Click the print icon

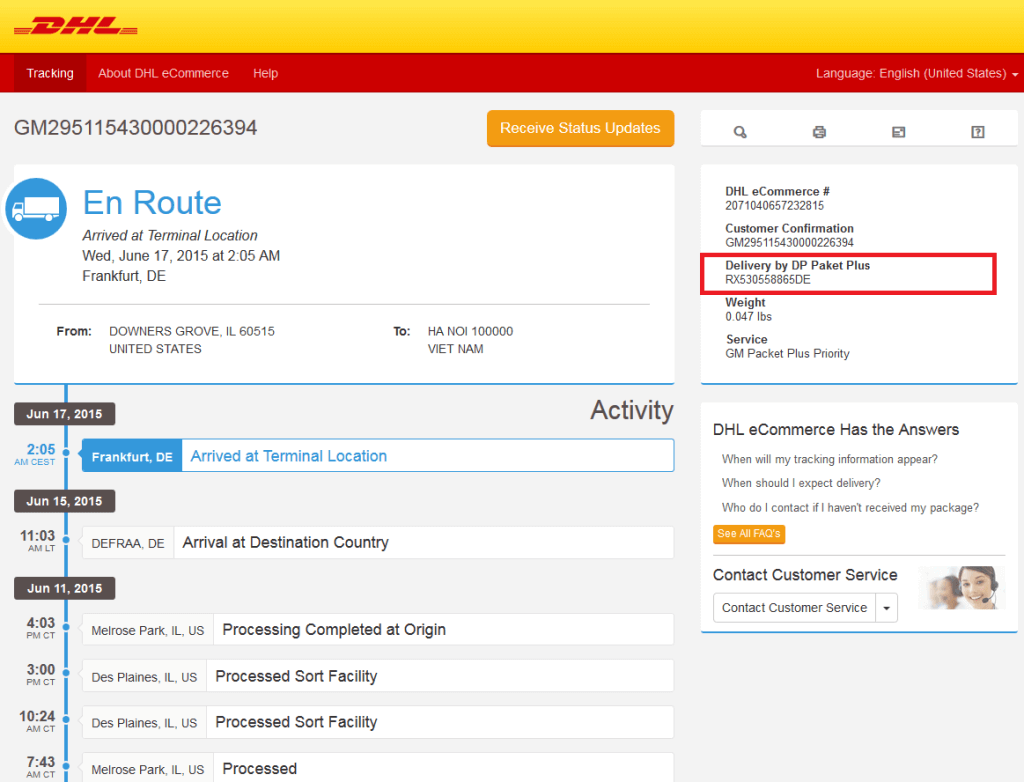coord(819,132)
